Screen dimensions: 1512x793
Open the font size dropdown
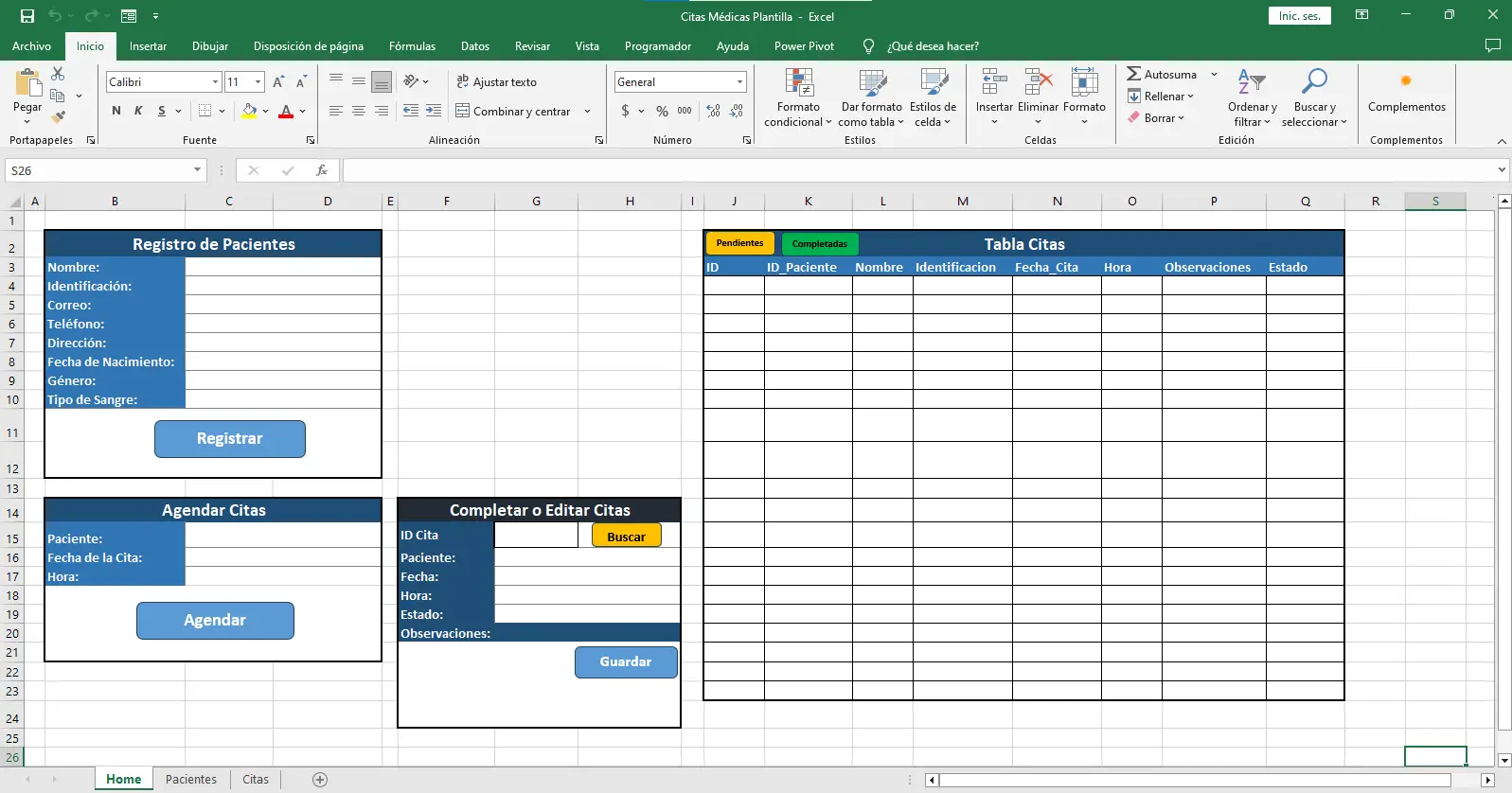[259, 82]
